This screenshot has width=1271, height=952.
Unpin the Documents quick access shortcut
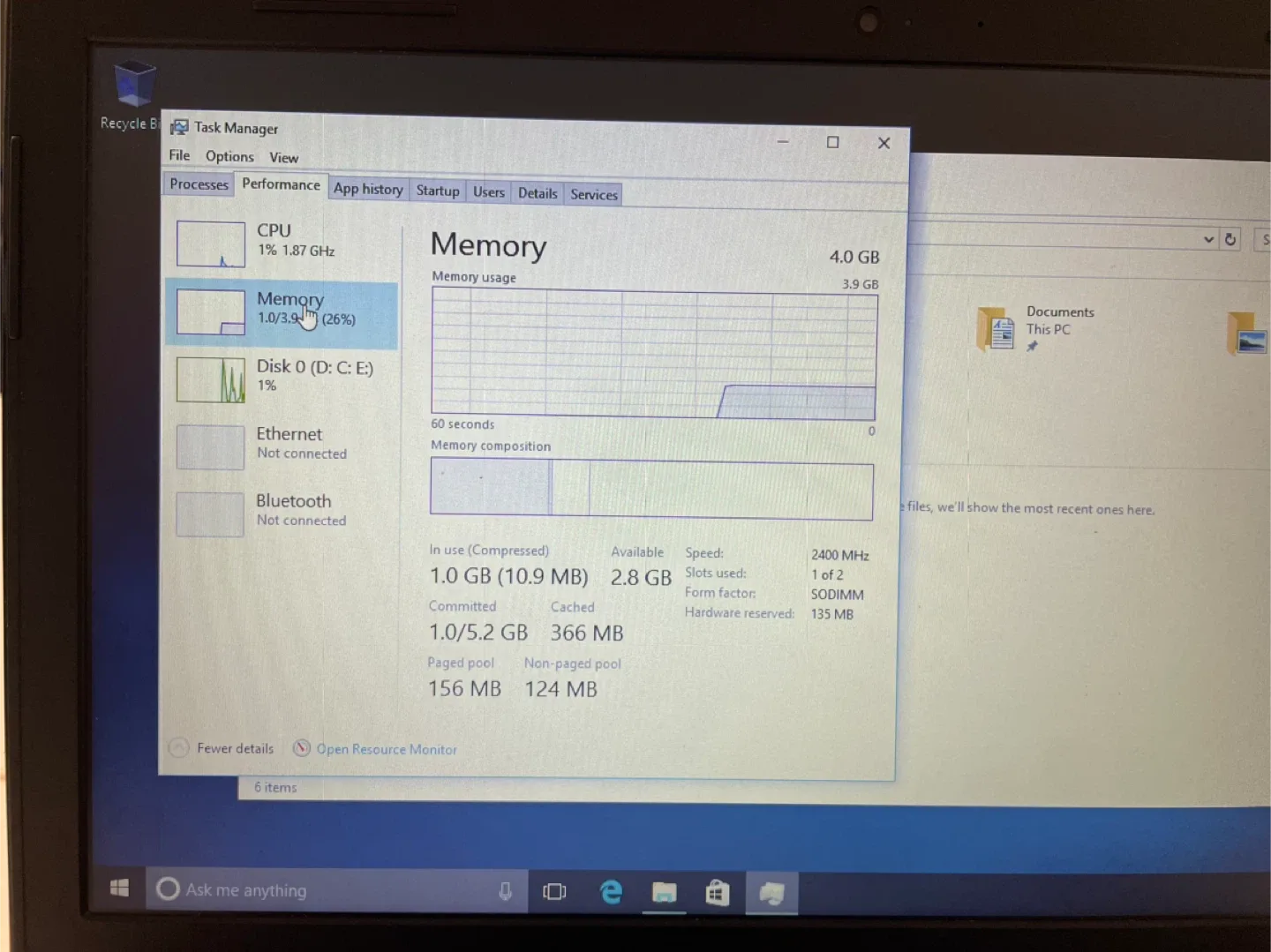point(1032,345)
